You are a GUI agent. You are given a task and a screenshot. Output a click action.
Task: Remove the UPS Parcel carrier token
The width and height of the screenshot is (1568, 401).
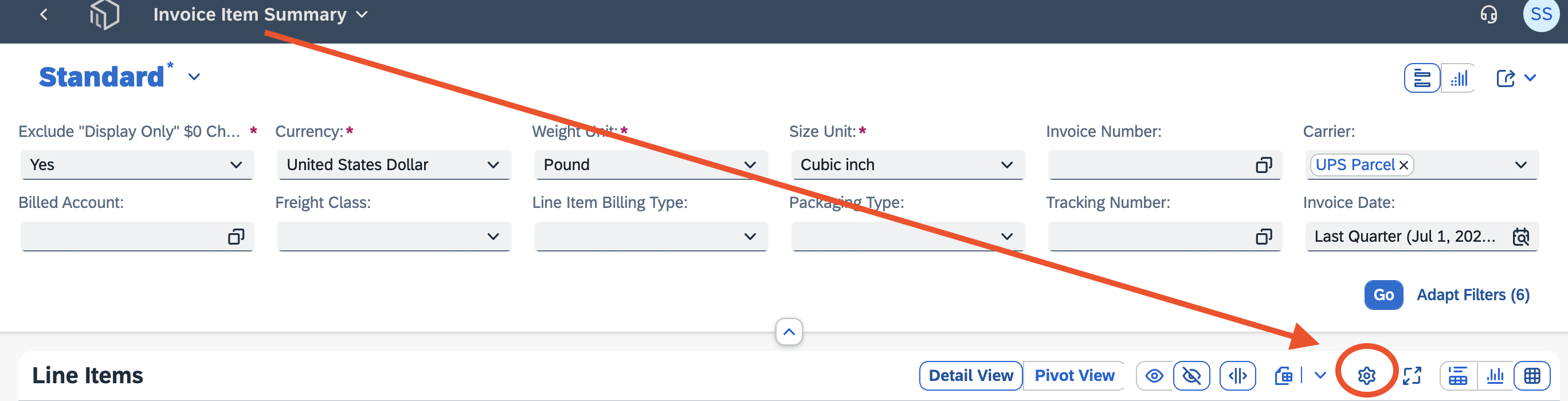tap(1403, 165)
